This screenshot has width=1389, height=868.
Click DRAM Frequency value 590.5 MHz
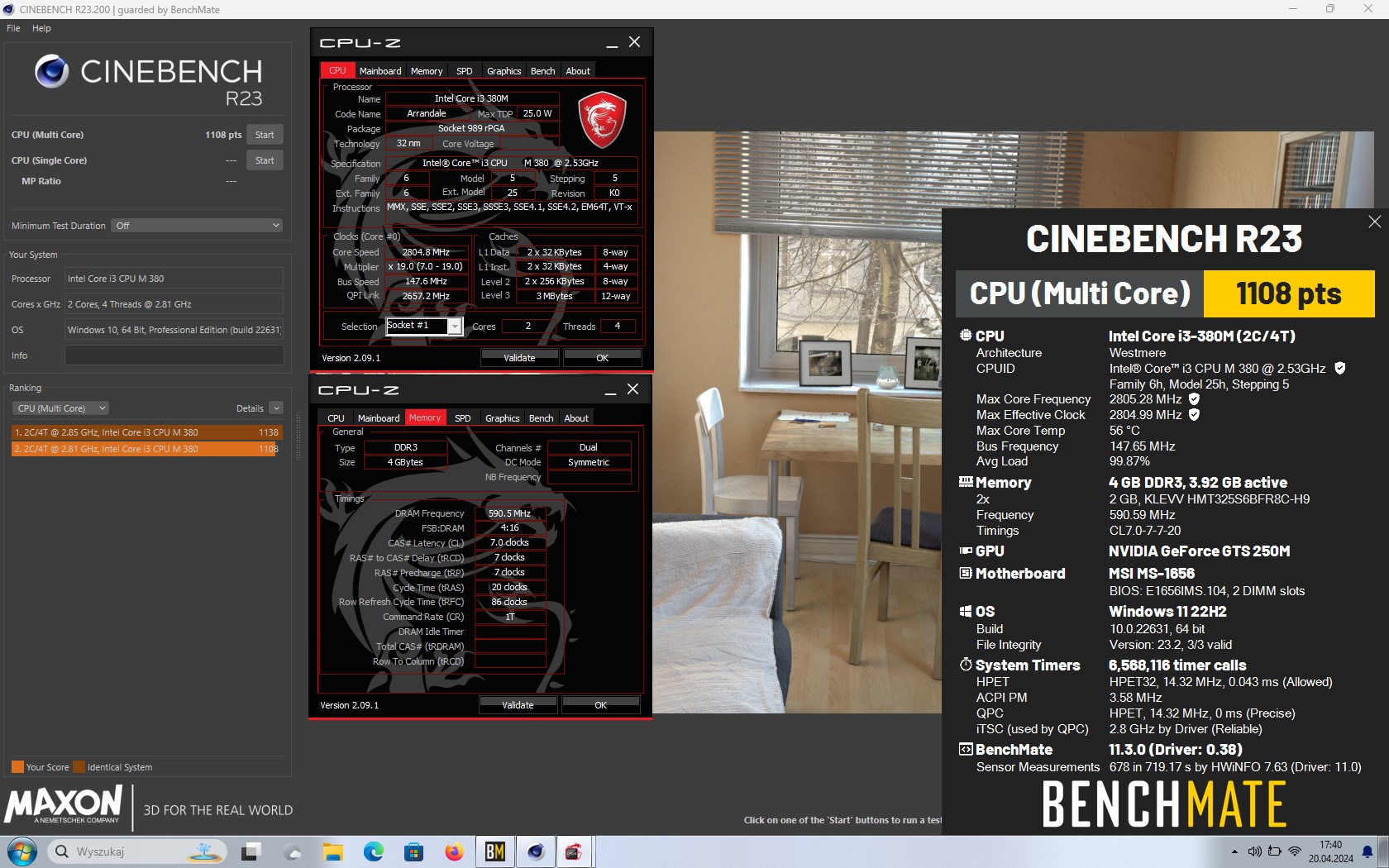click(x=509, y=513)
